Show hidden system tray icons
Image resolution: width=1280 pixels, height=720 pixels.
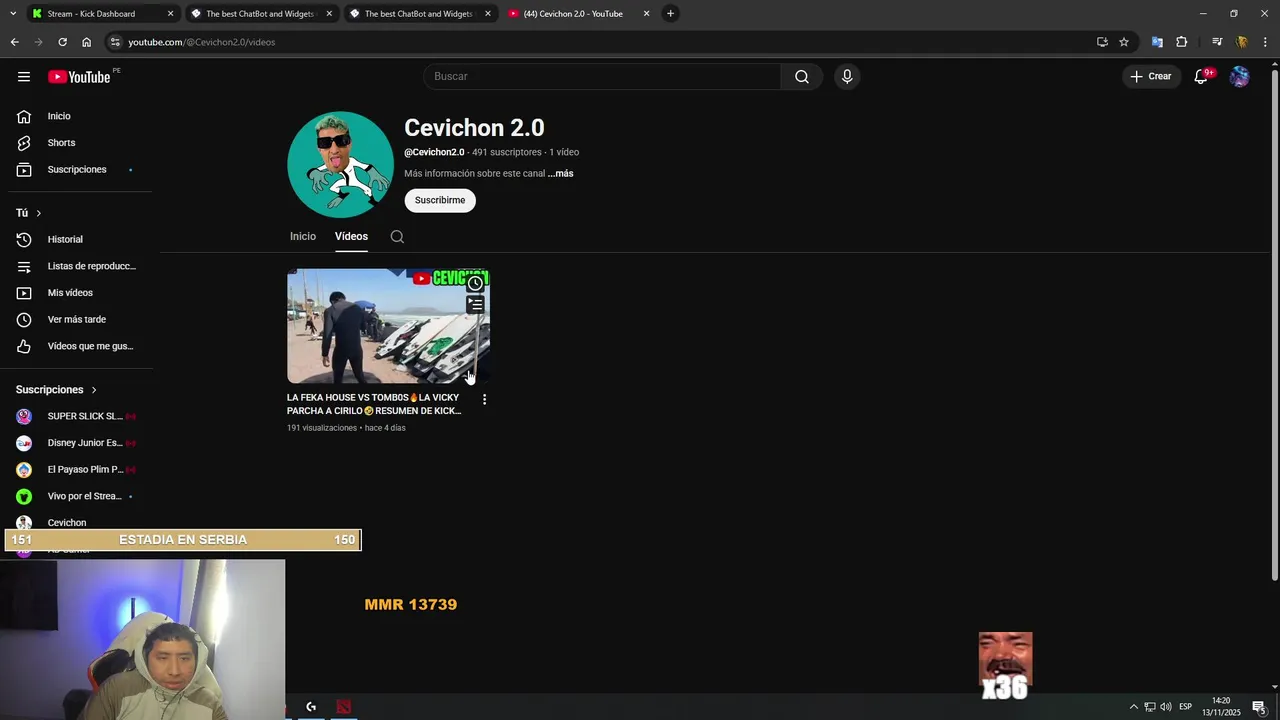pyautogui.click(x=1134, y=707)
